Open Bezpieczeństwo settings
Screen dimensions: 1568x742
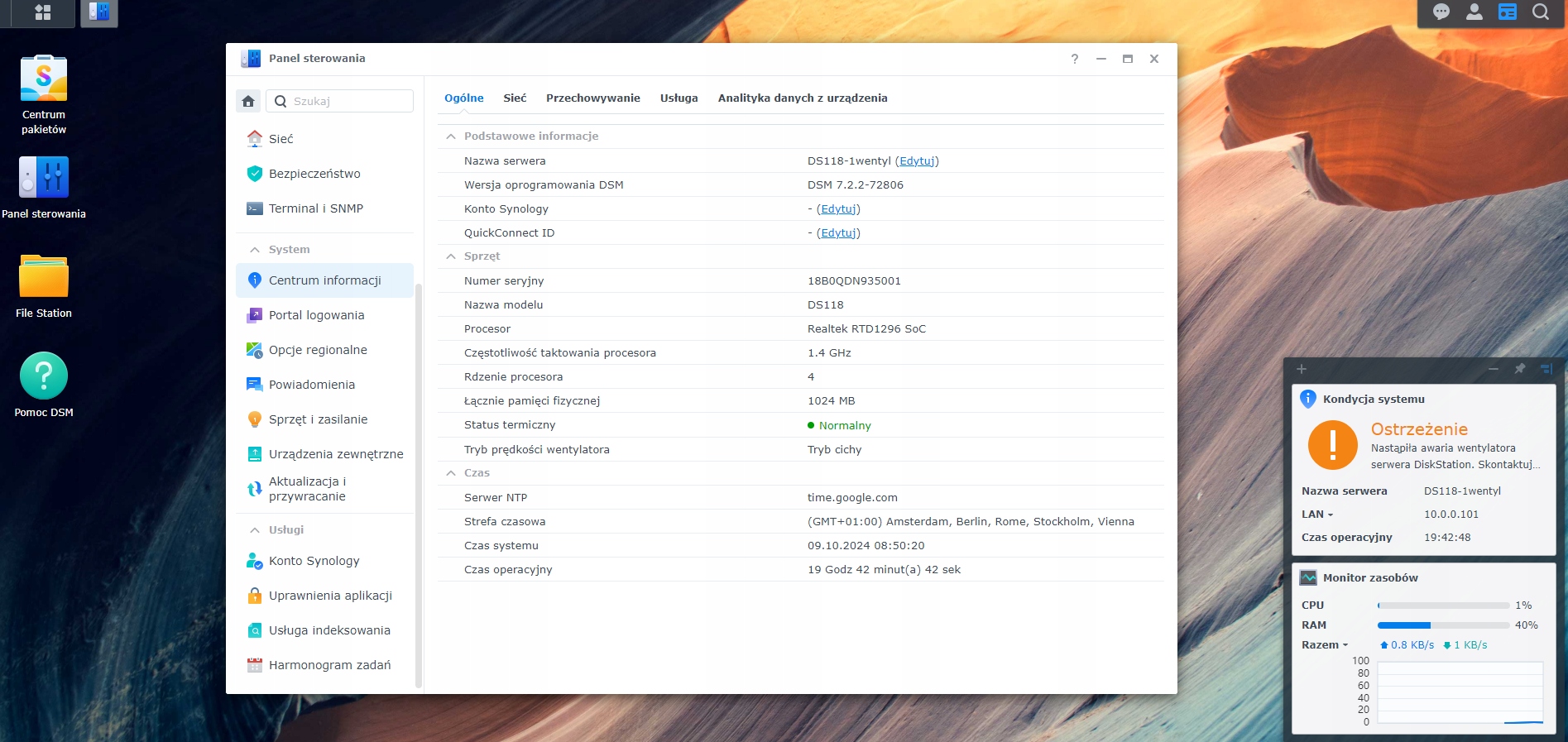324,174
